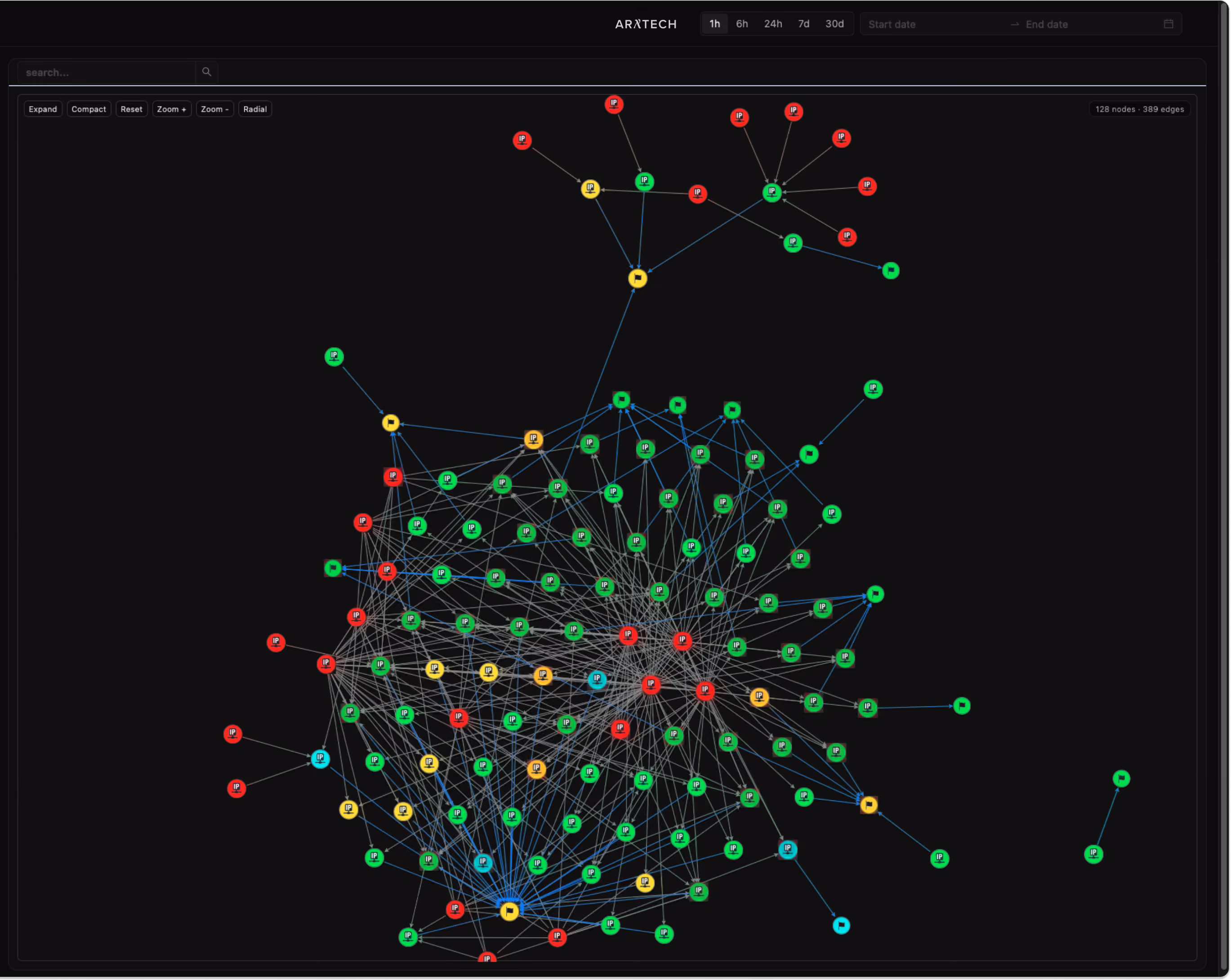Select the 24h time range
This screenshot has width=1231, height=980.
point(773,24)
